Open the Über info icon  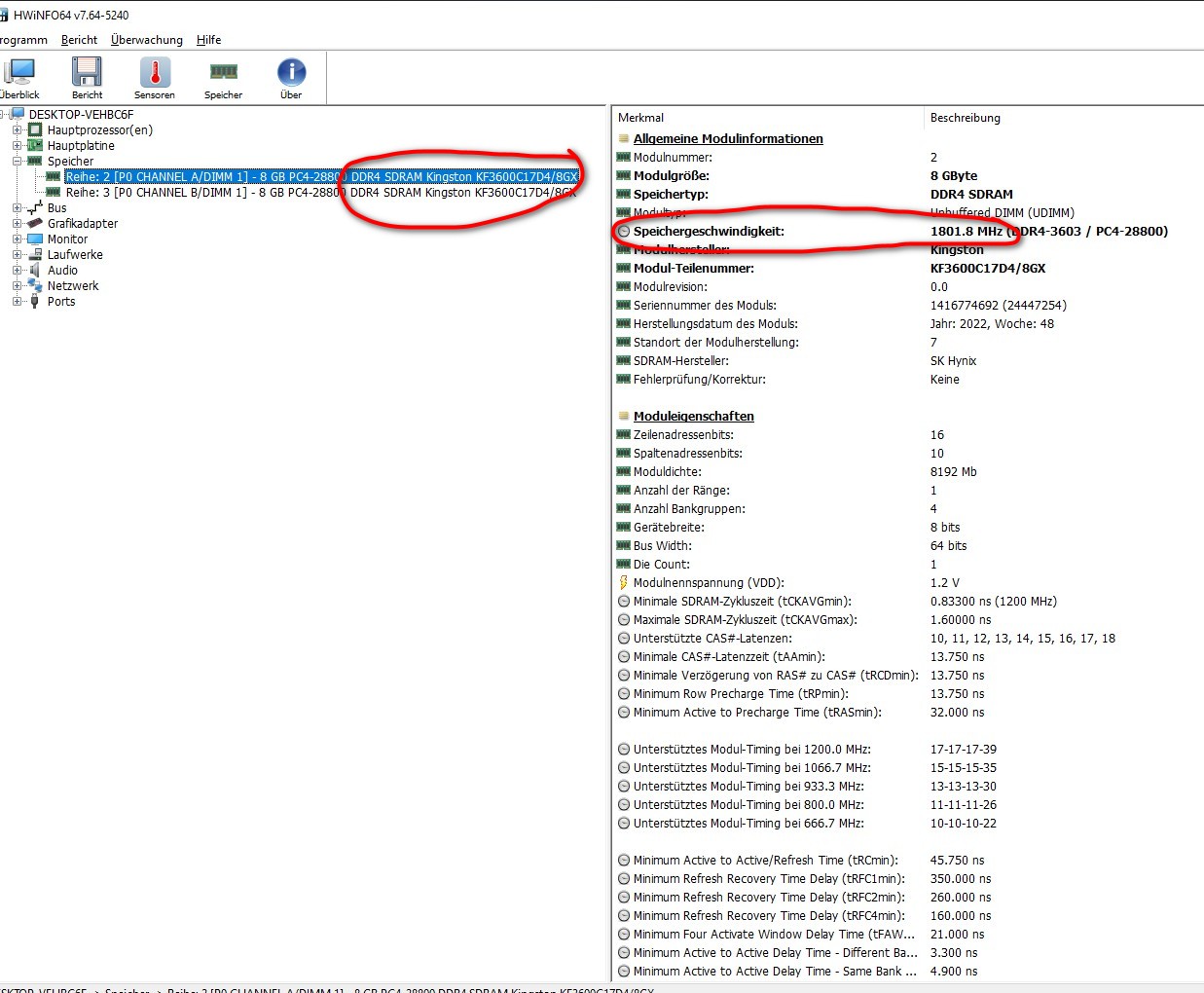click(291, 72)
